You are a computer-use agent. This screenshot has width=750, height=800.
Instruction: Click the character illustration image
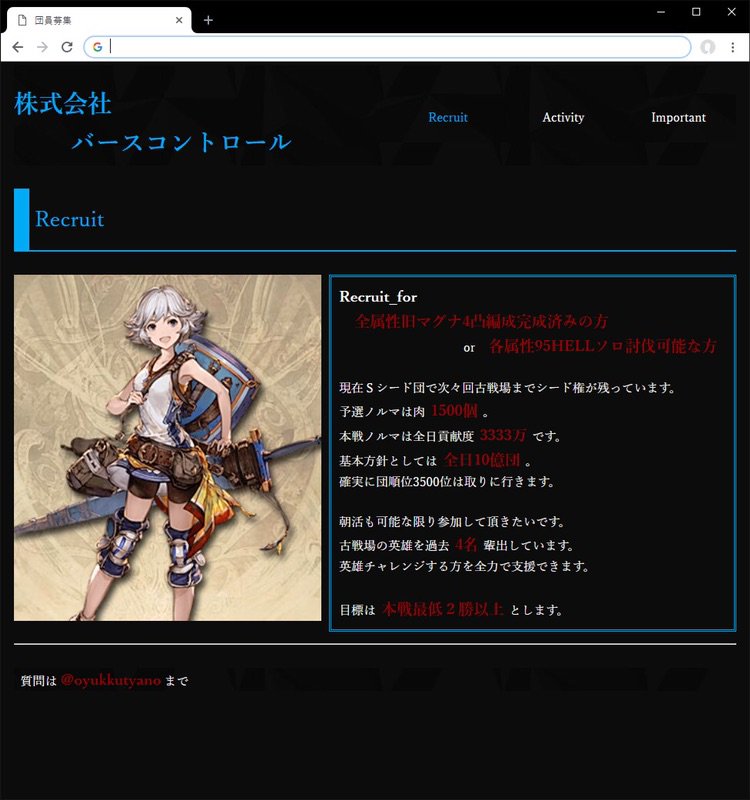click(167, 447)
